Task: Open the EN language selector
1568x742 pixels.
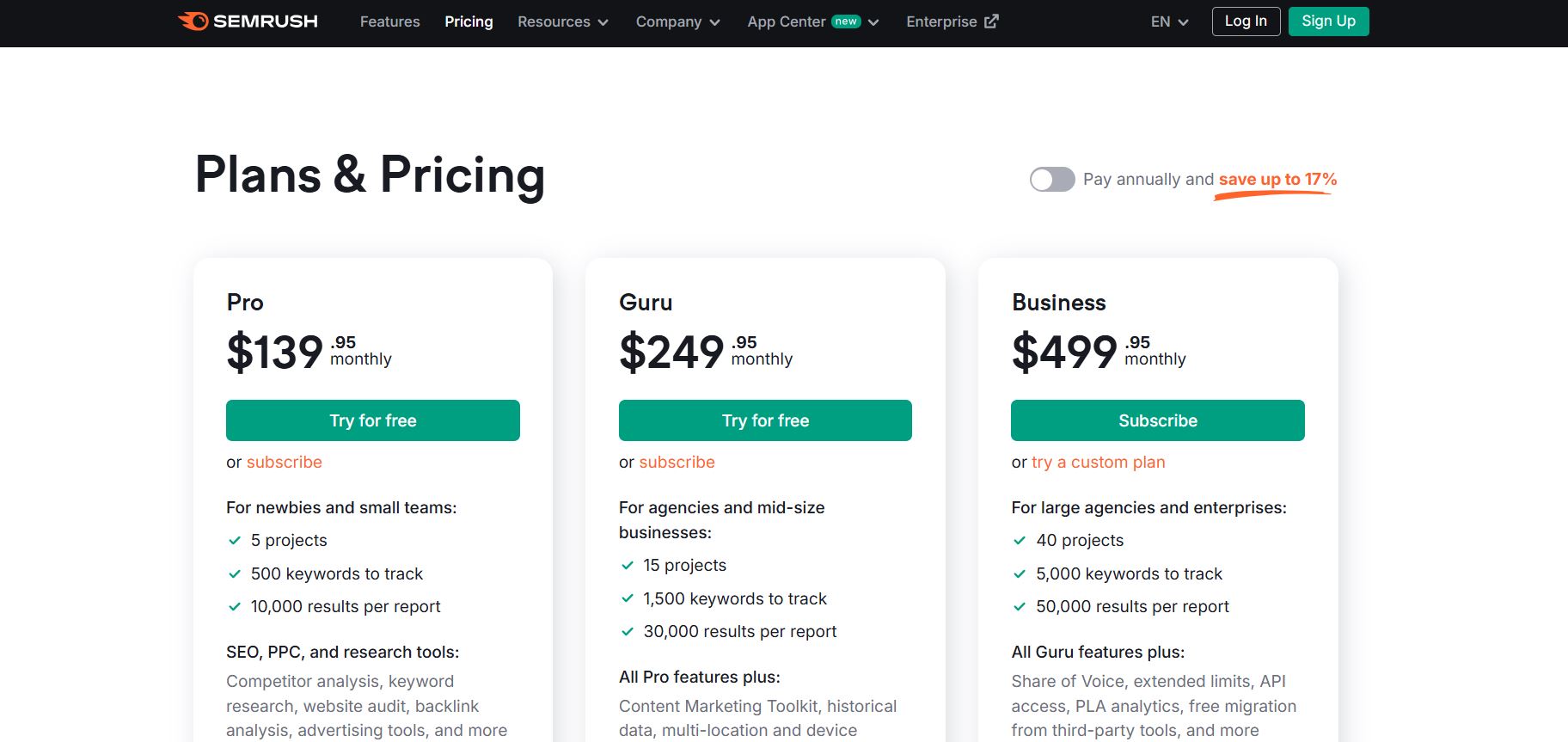Action: tap(1169, 21)
